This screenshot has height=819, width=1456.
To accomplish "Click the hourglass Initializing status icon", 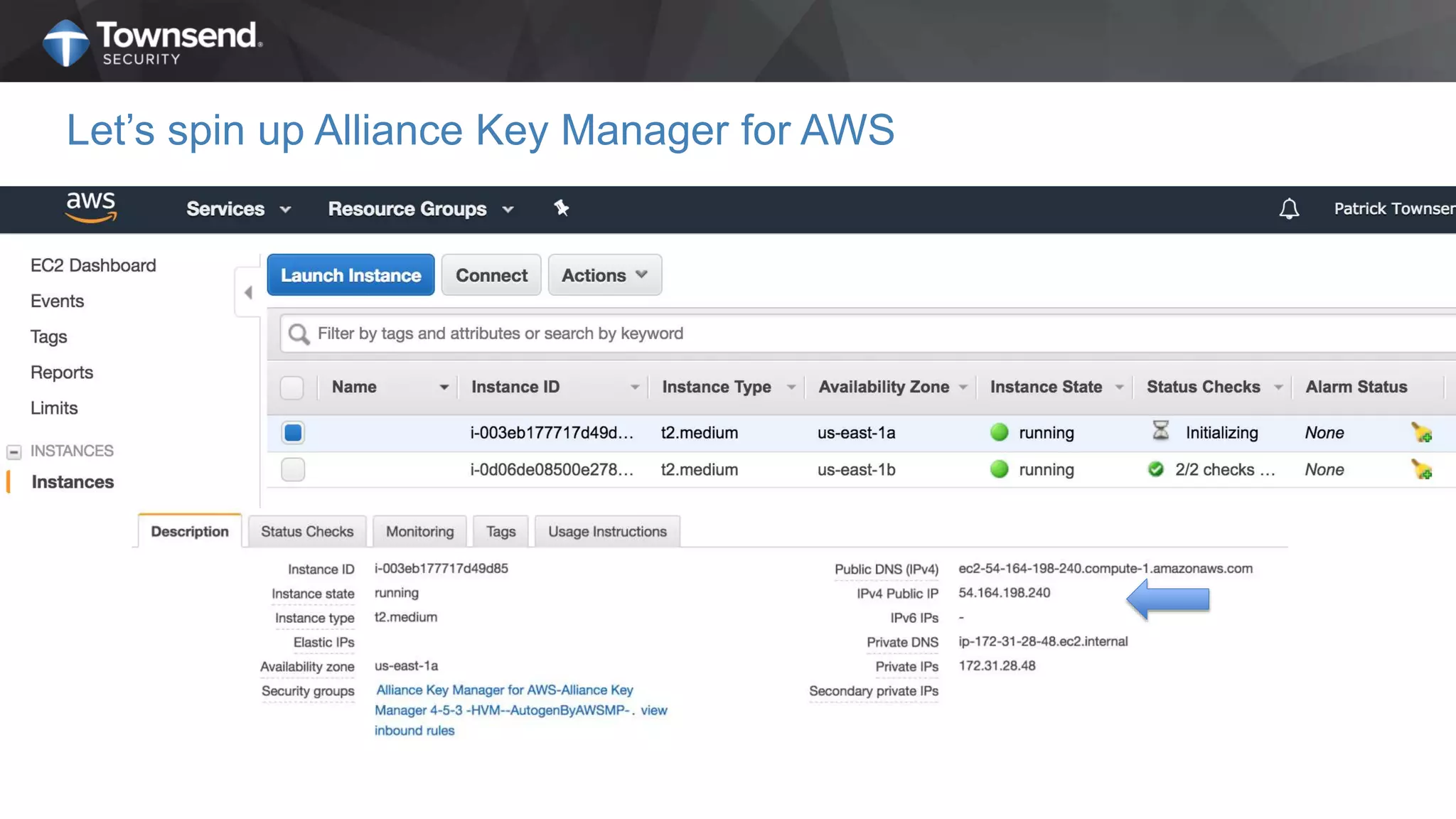I will [1160, 431].
